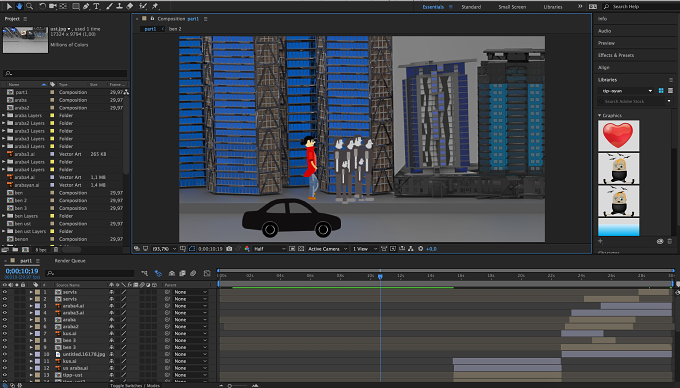
Task: Open the Align panel
Action: point(604,68)
